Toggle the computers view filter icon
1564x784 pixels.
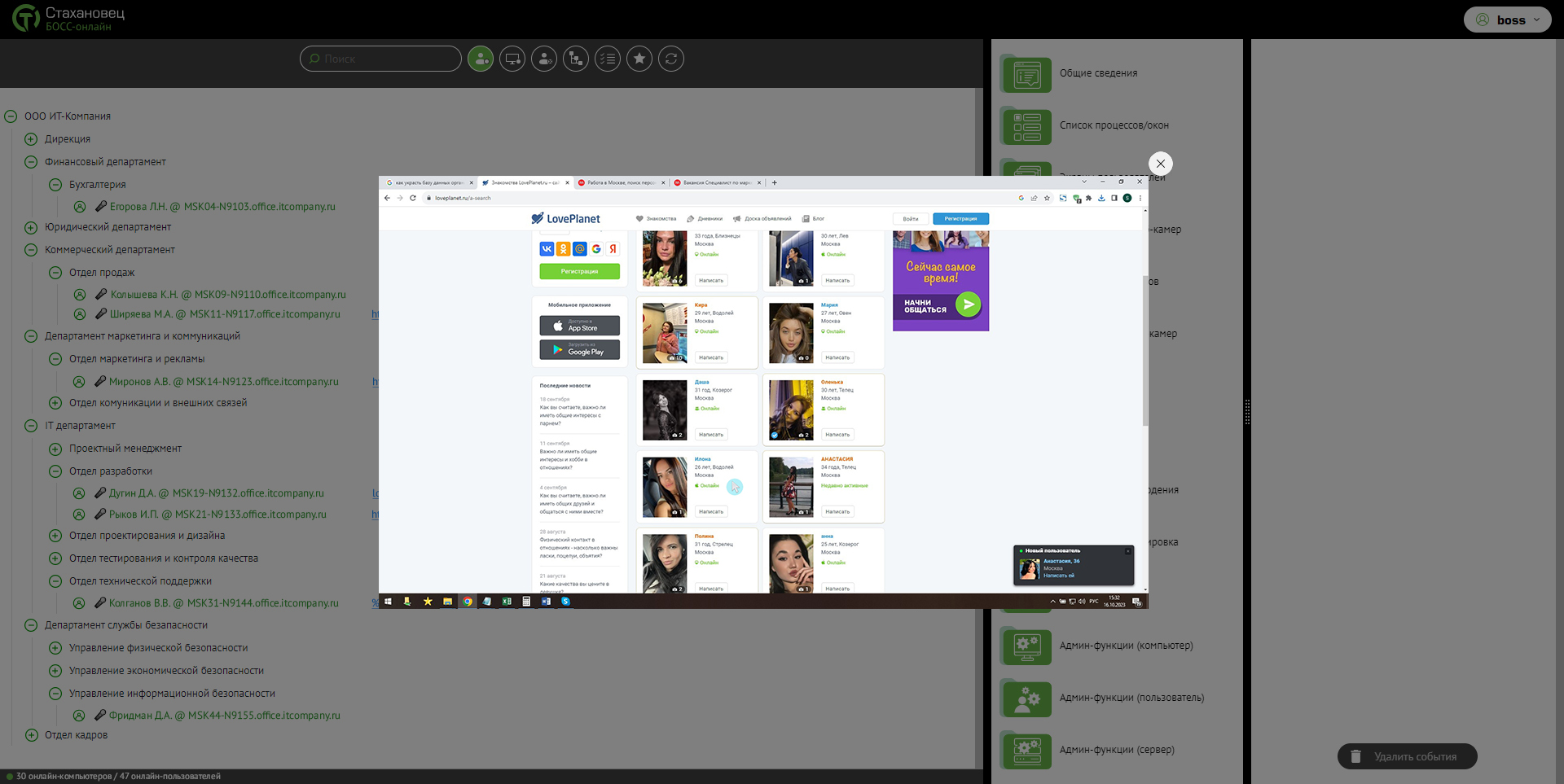(x=512, y=59)
